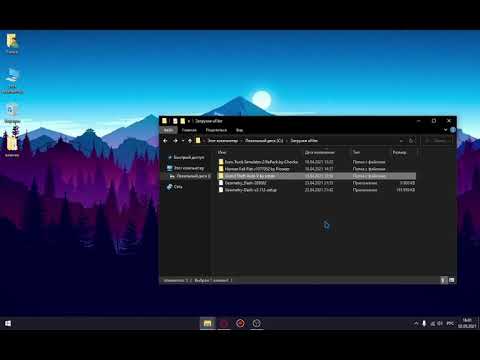Select Корзина desktop icon
The width and height of the screenshot is (480, 360).
pyautogui.click(x=12, y=113)
